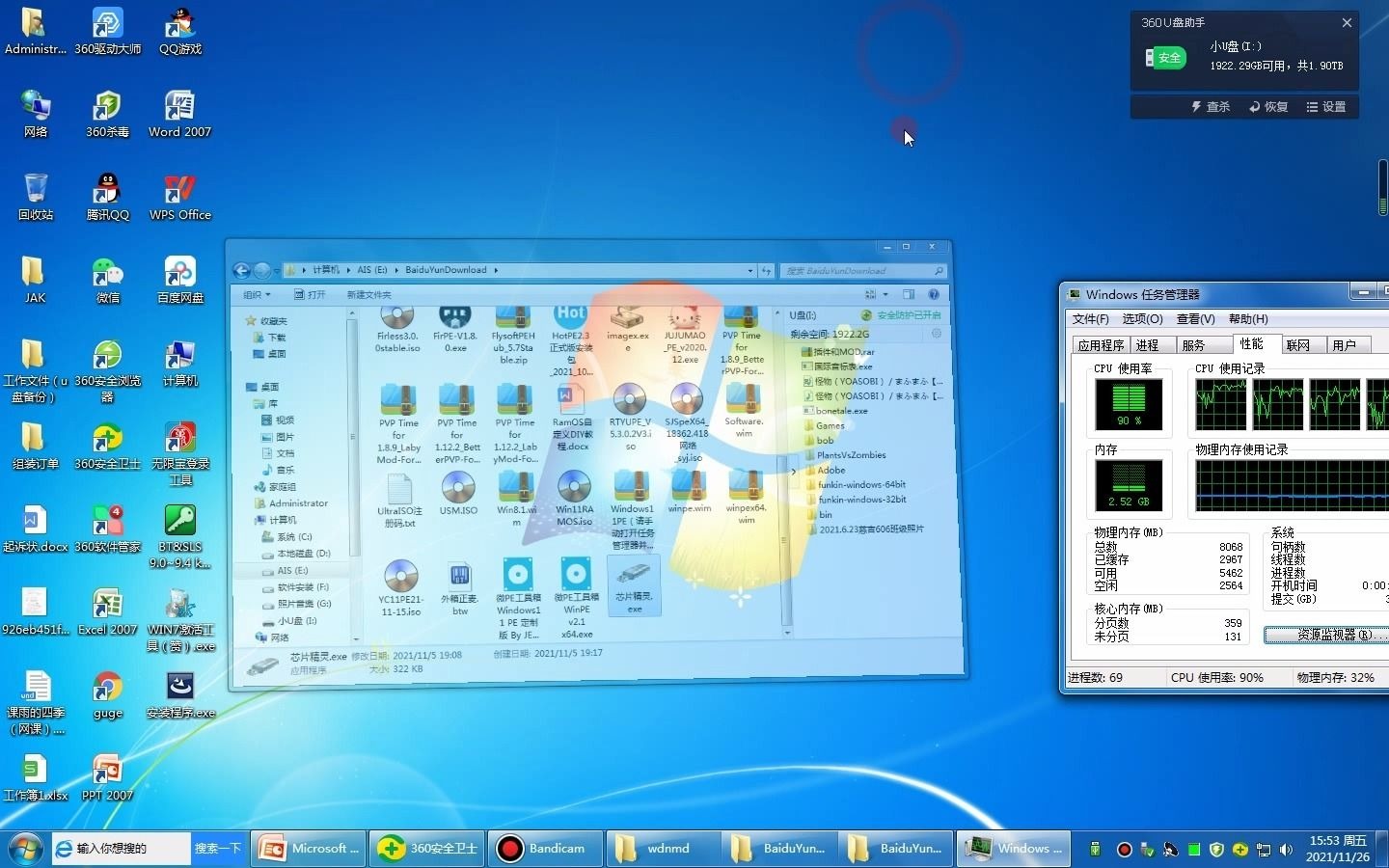This screenshot has height=868, width=1389.
Task: Select the 网络 desktop icon
Action: pos(36,115)
